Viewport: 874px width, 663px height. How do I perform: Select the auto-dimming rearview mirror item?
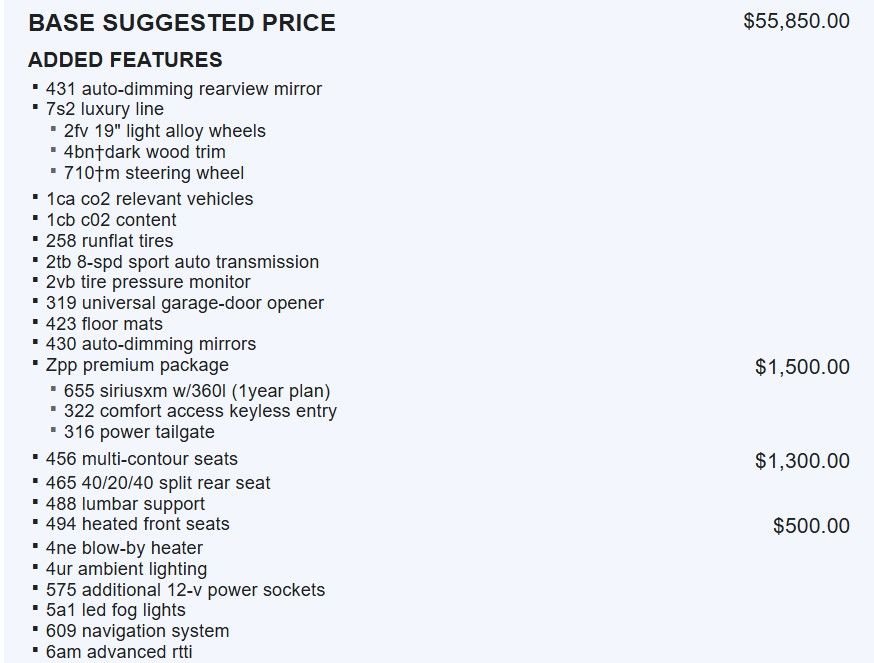184,89
